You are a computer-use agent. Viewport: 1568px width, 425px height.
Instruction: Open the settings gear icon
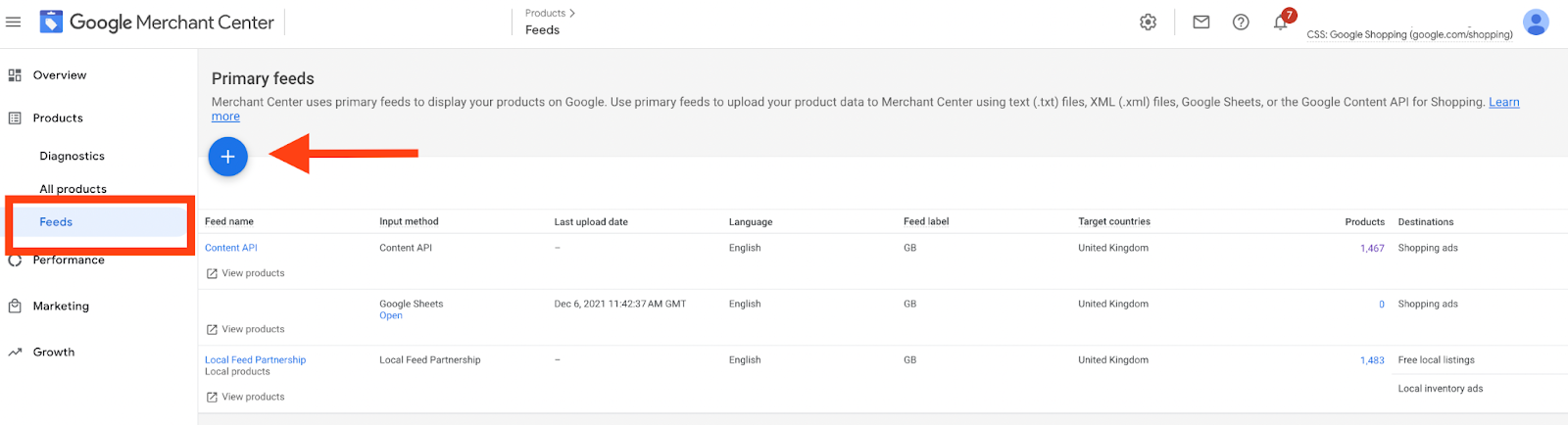tap(1148, 22)
